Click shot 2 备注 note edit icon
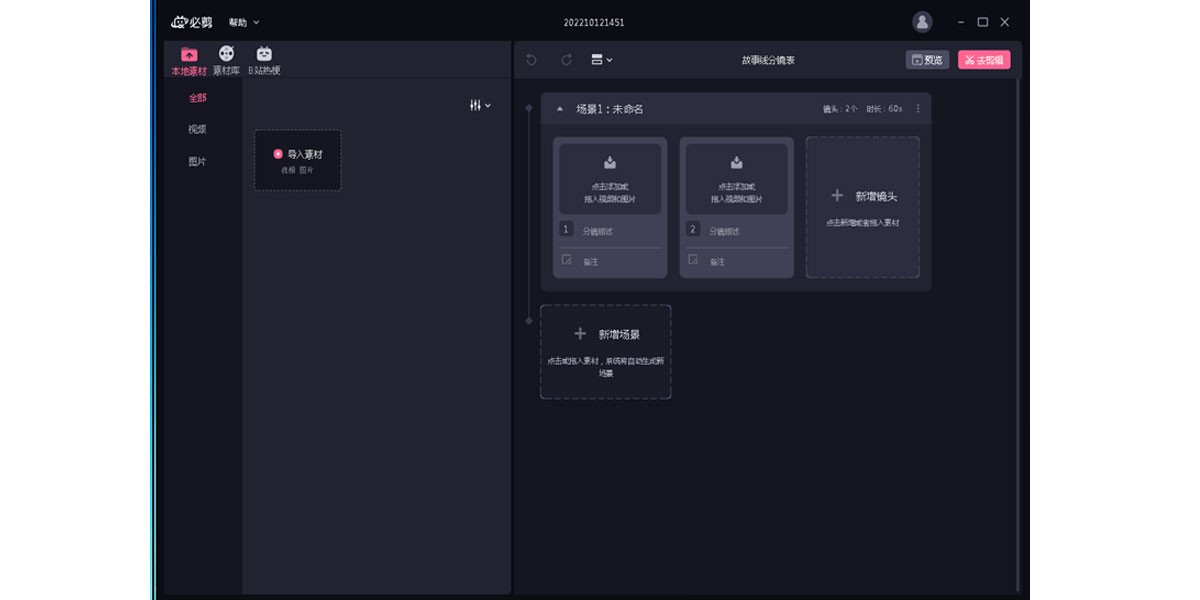 point(693,260)
